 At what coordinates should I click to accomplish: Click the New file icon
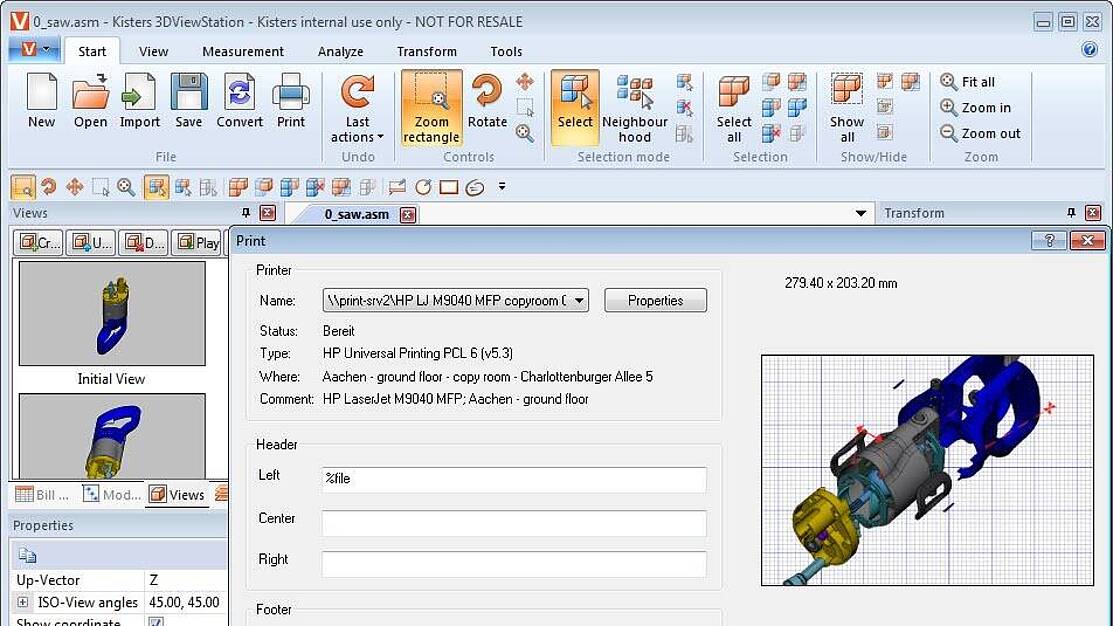(x=41, y=101)
